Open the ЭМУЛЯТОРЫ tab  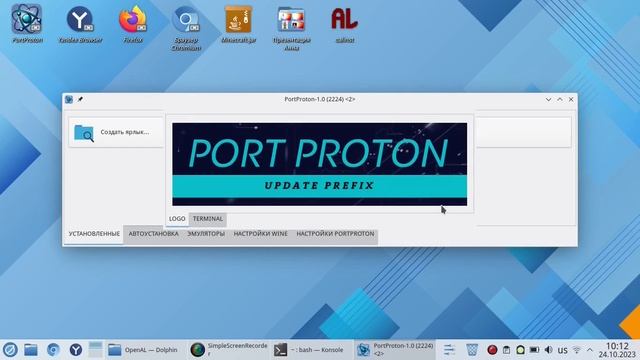(206, 234)
